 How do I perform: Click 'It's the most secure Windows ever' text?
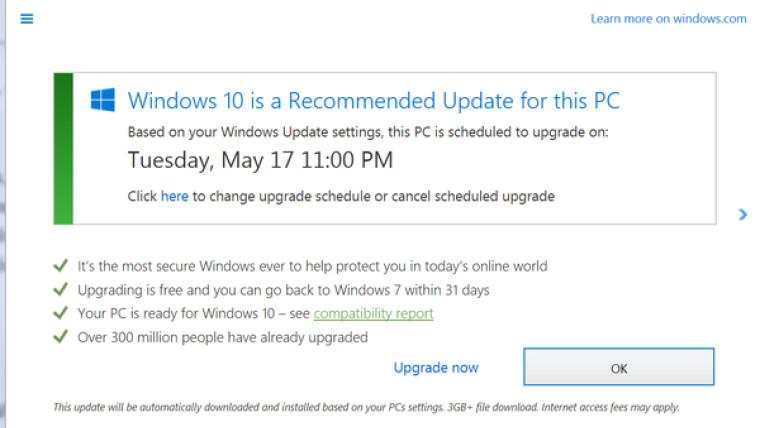tap(312, 266)
